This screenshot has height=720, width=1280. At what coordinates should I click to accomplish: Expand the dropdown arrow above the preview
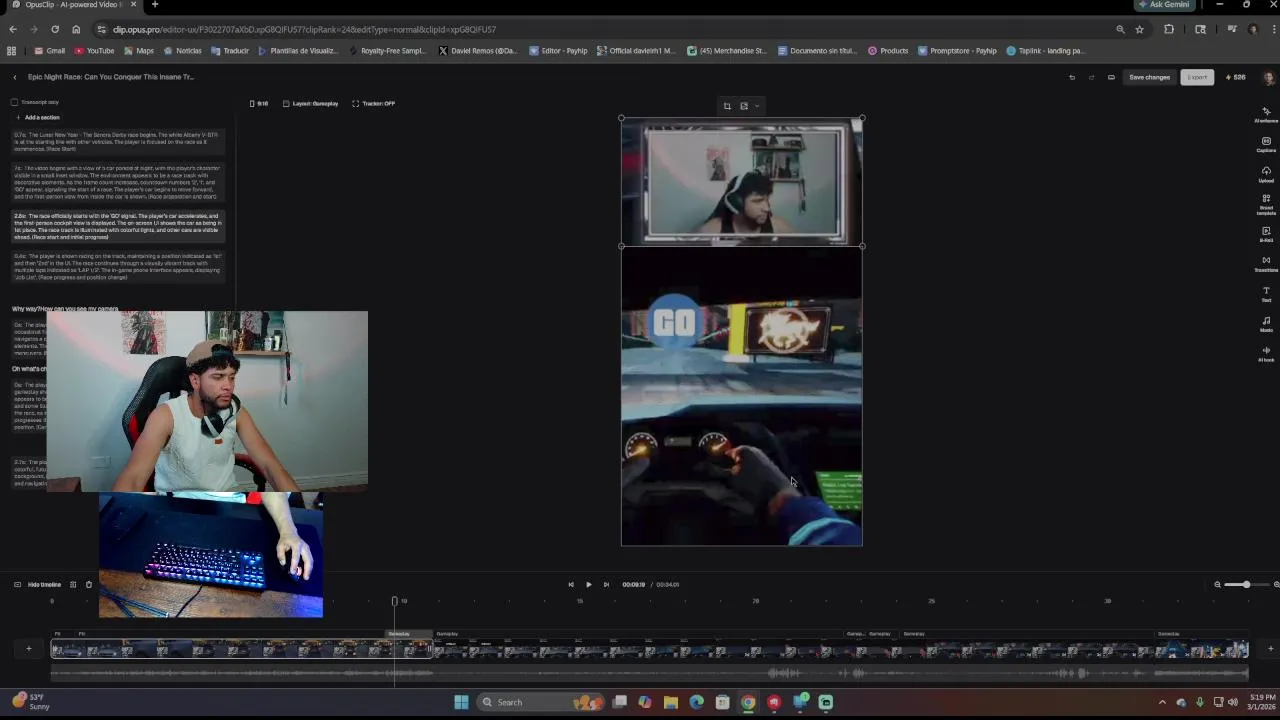757,106
